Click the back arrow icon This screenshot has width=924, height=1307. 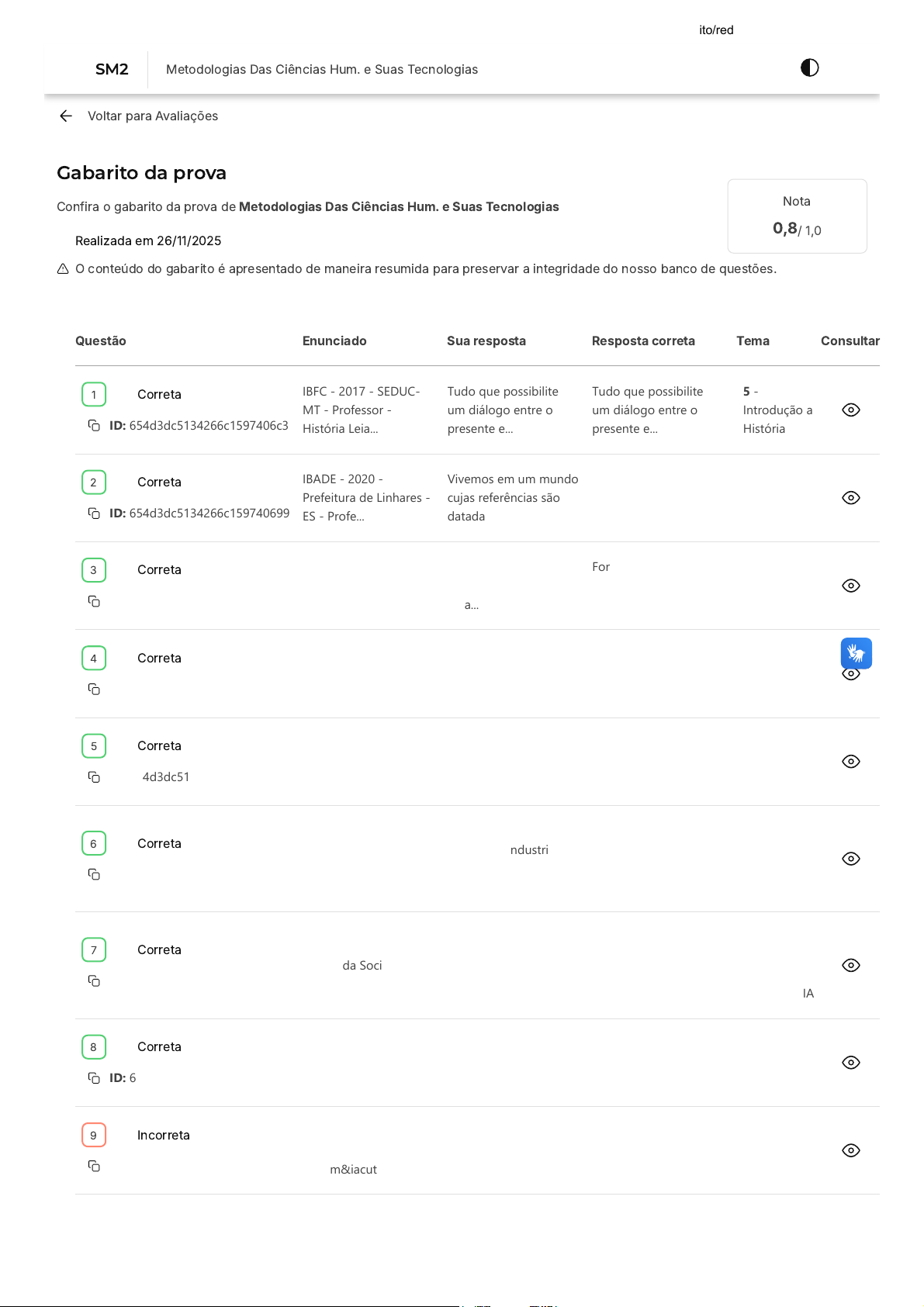66,116
